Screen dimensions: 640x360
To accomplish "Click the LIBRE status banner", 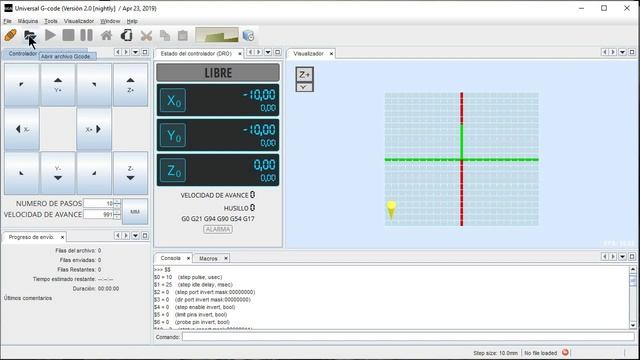I will click(218, 73).
